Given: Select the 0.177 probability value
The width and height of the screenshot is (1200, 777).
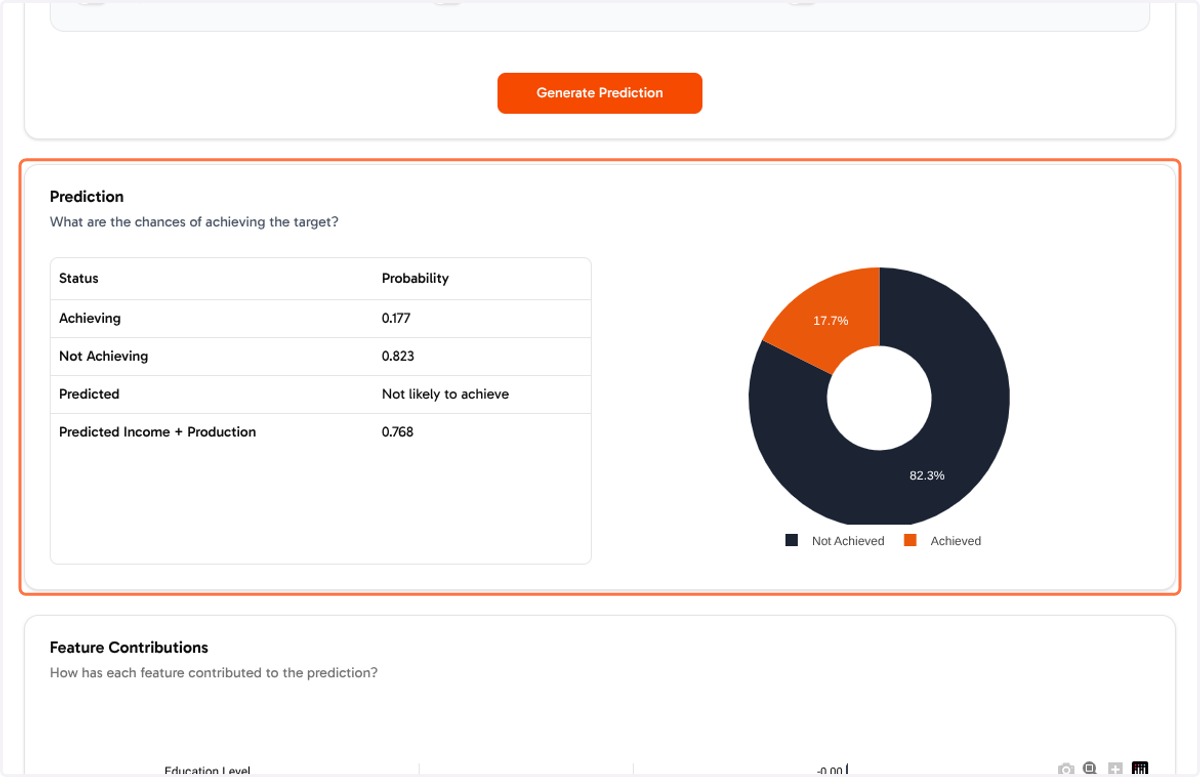Looking at the screenshot, I should [396, 318].
